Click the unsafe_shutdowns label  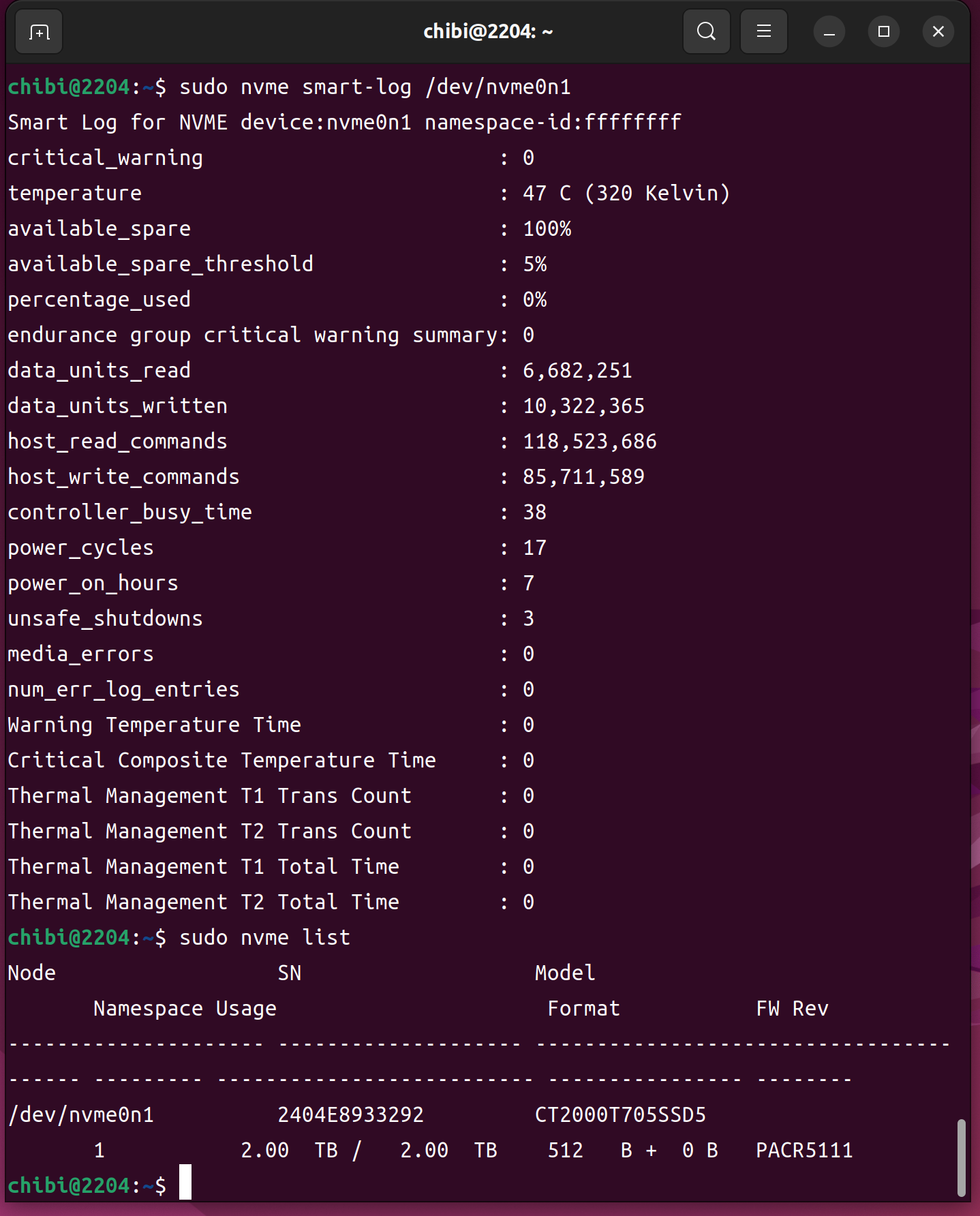105,619
